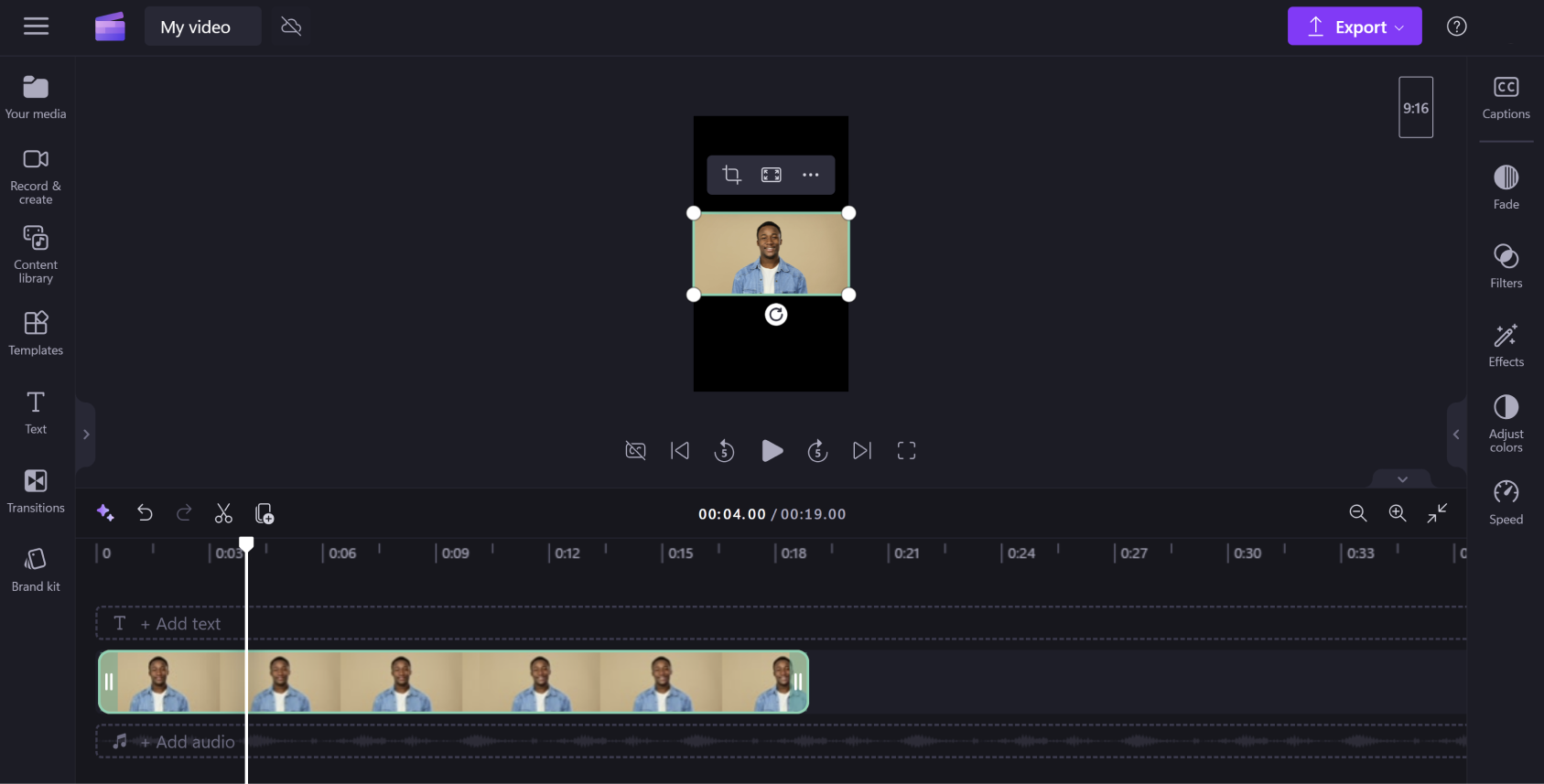The height and width of the screenshot is (784, 1544).
Task: Open the Templates tab
Action: coord(36,333)
